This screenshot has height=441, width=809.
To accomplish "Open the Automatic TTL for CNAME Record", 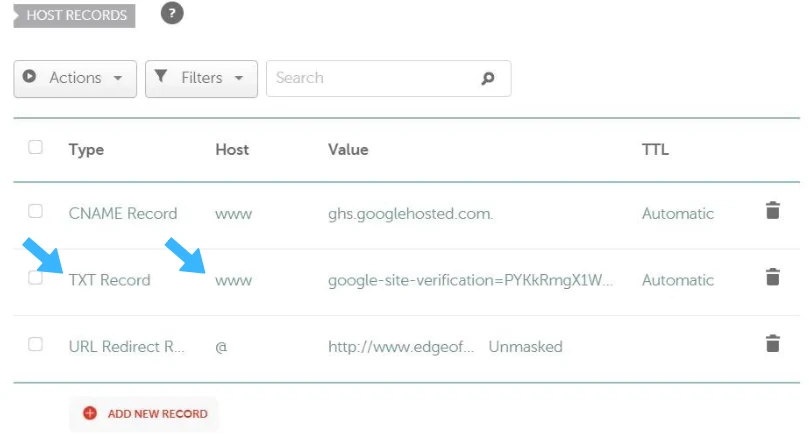I will pyautogui.click(x=677, y=214).
